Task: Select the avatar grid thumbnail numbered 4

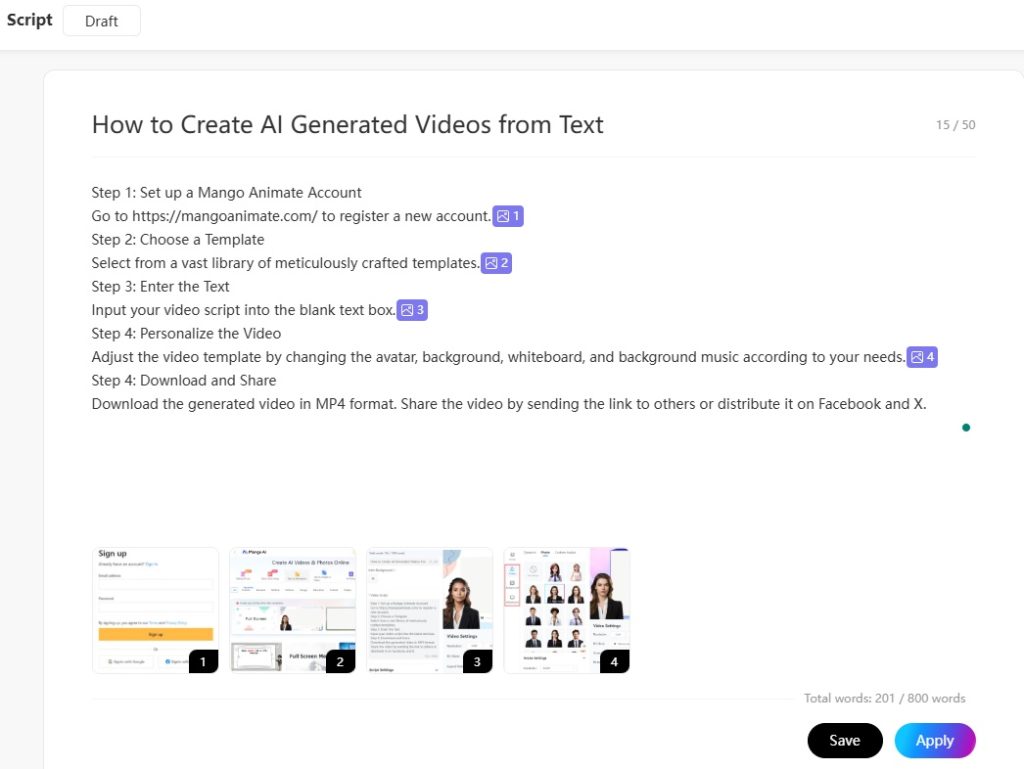Action: click(x=567, y=609)
